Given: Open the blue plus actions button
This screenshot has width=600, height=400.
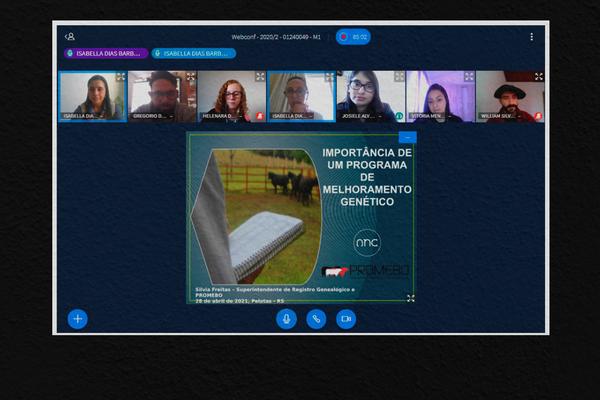Looking at the screenshot, I should 78,319.
